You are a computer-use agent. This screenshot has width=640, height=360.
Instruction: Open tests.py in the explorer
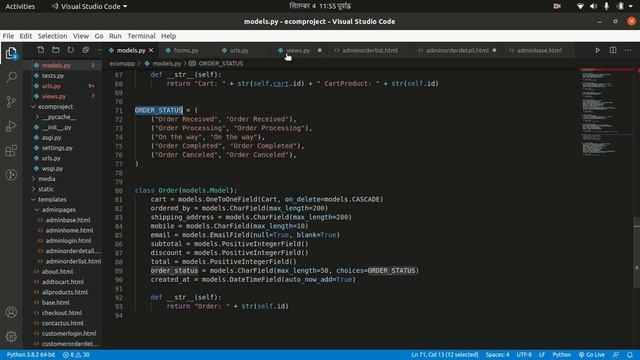(x=53, y=76)
